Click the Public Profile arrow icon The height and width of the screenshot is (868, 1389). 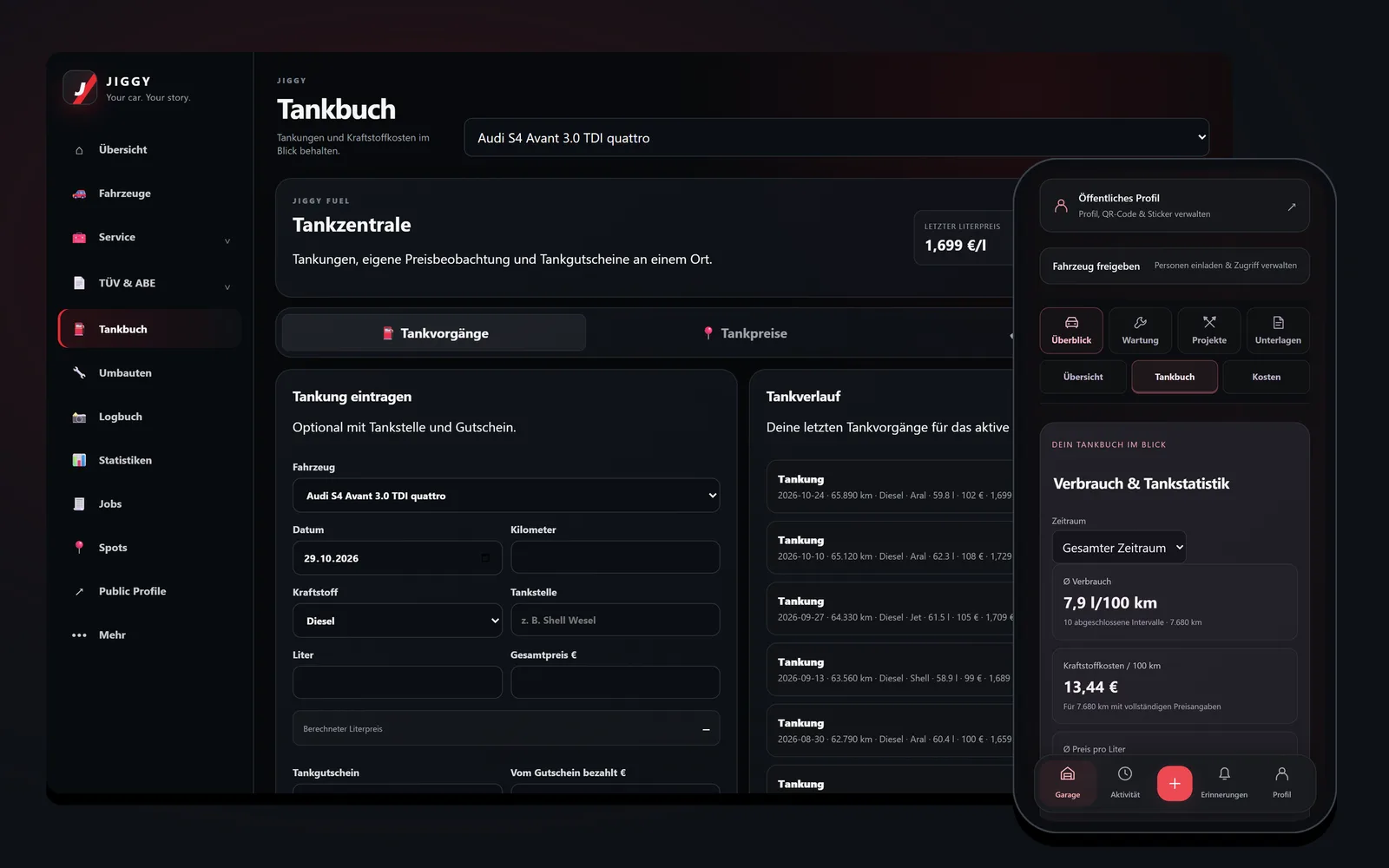click(x=79, y=591)
